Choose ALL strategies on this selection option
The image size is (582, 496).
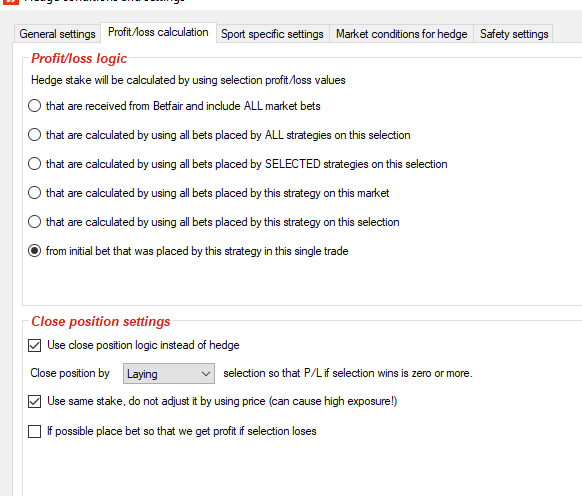click(x=35, y=135)
